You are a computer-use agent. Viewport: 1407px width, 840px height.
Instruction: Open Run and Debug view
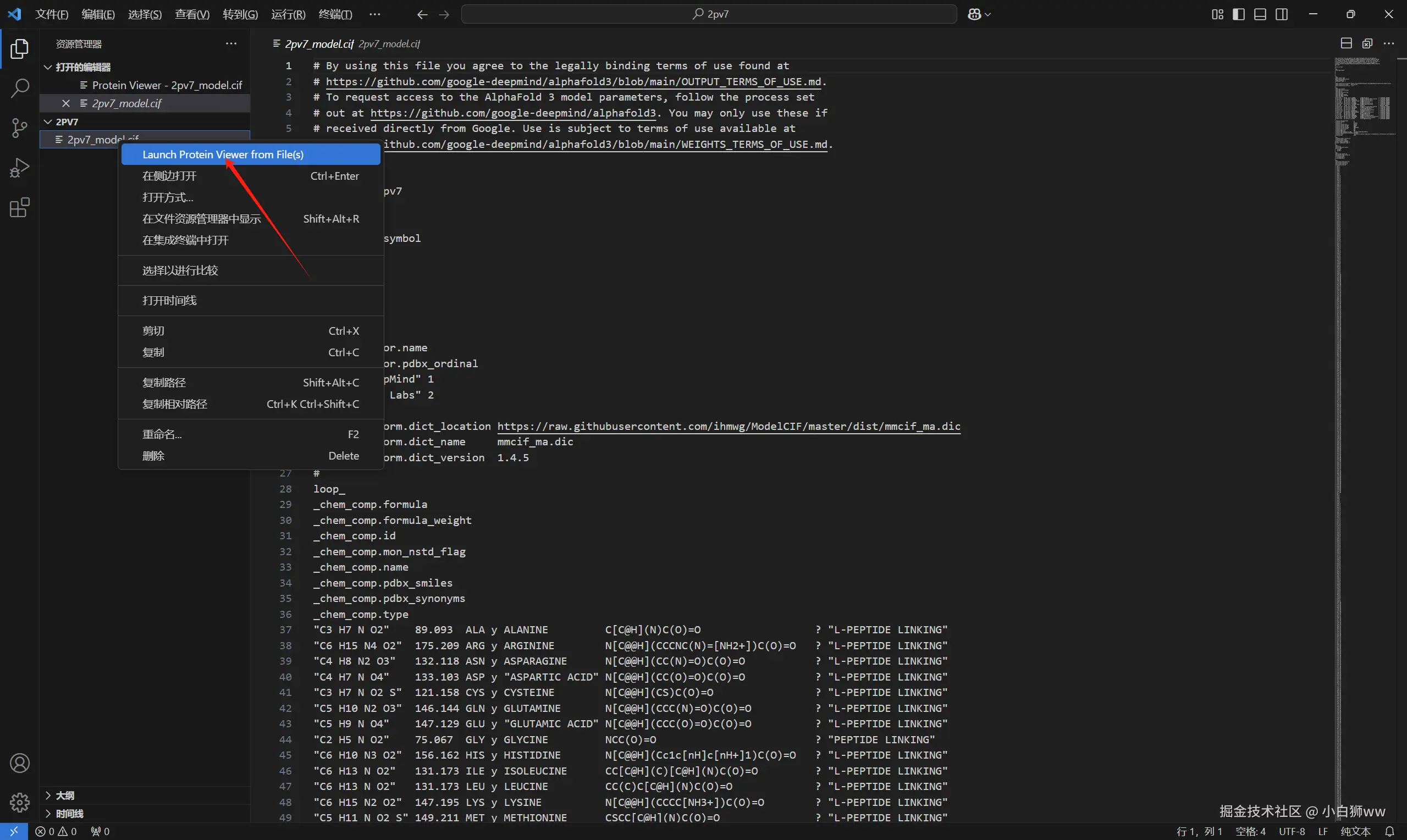[x=20, y=168]
